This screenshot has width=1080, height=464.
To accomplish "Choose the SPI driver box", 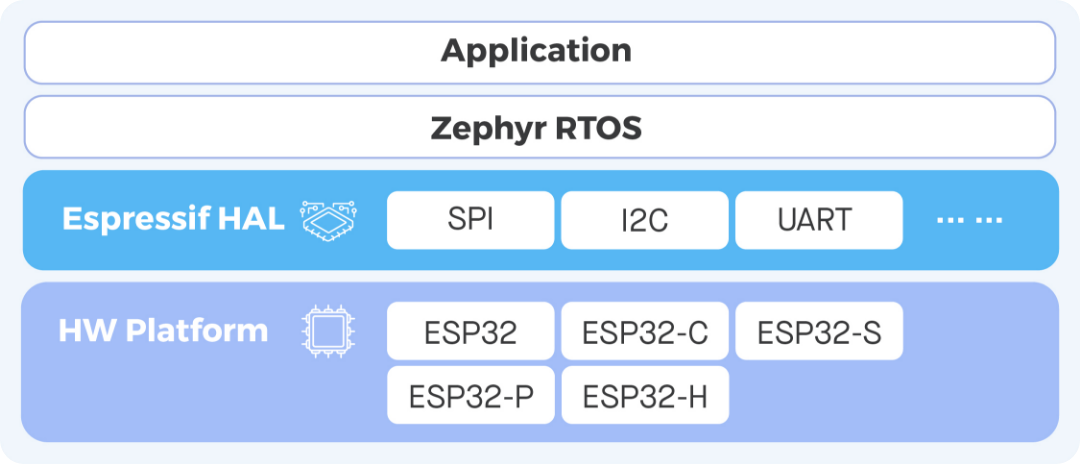I will (x=470, y=220).
